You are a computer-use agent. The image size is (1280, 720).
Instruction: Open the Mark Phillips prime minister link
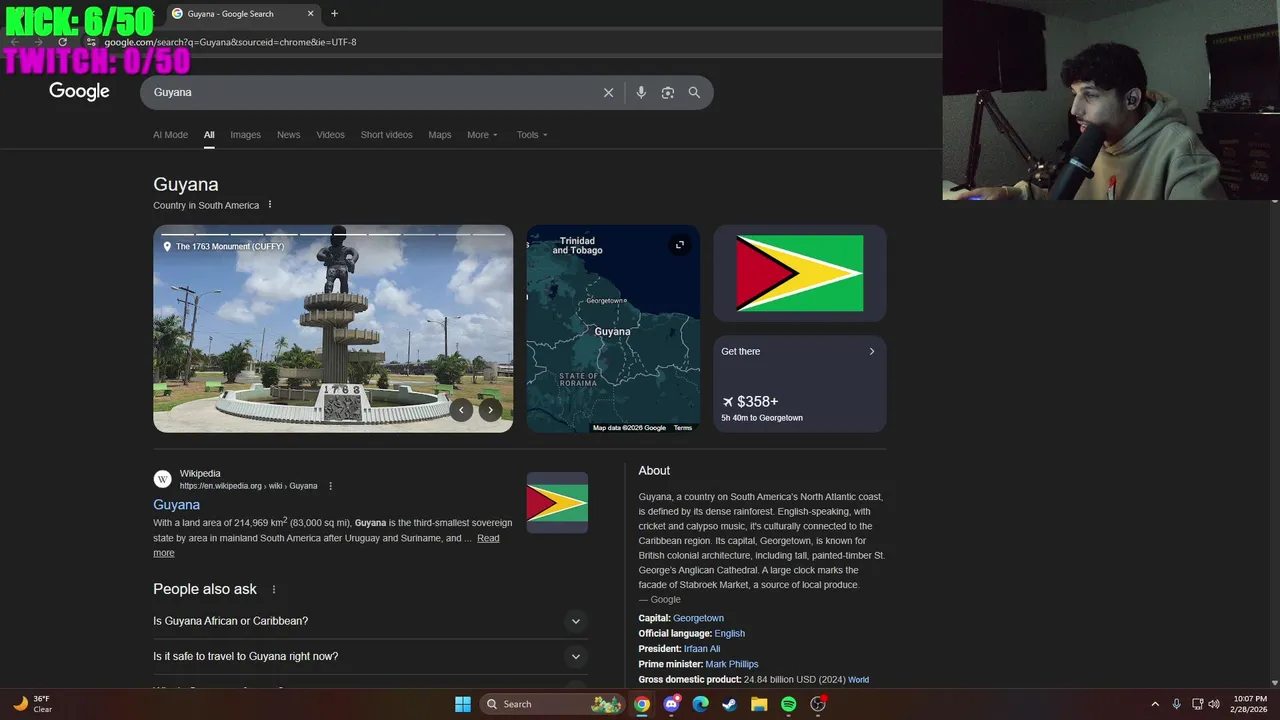tap(732, 664)
